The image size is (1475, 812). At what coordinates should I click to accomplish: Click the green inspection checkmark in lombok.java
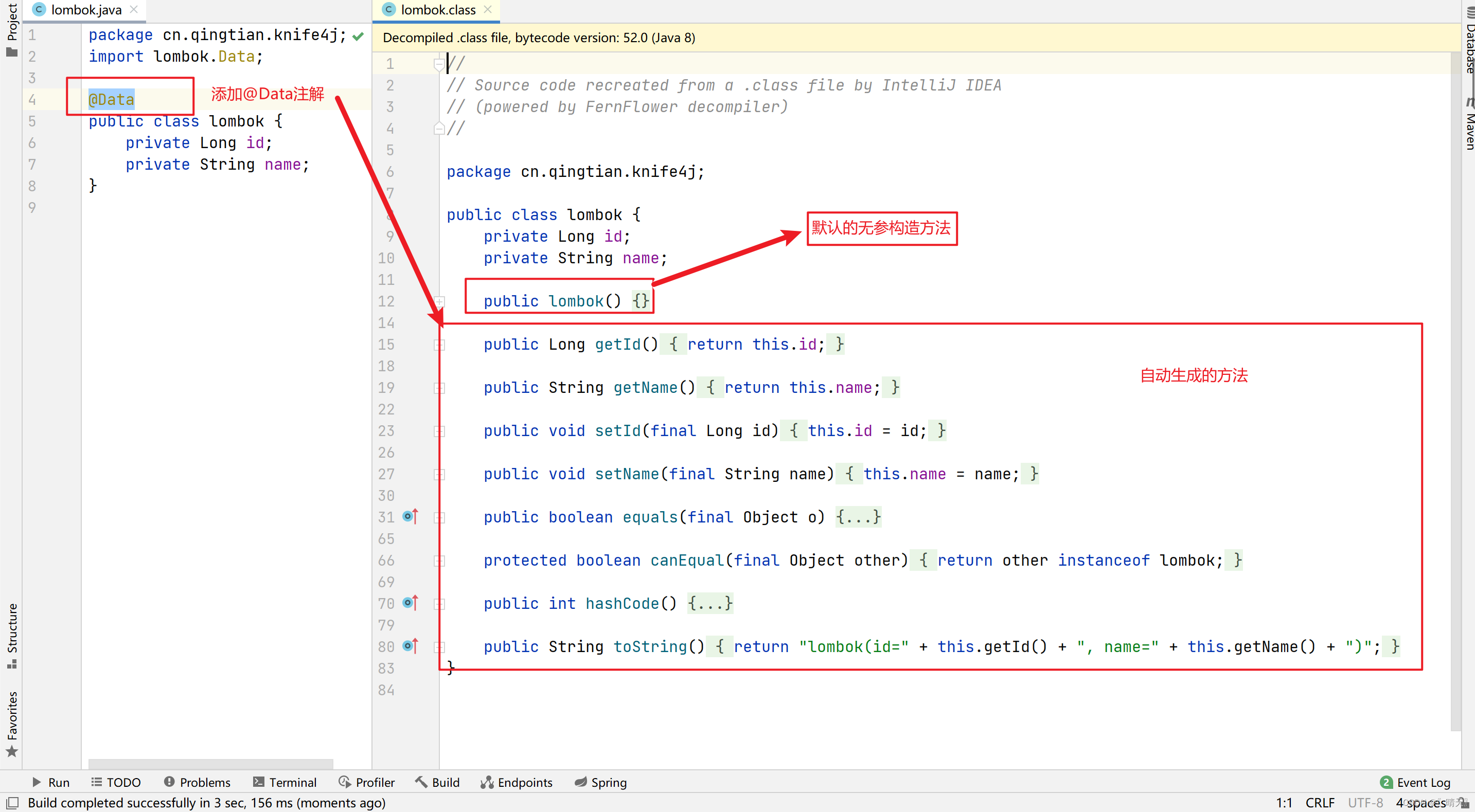(359, 37)
